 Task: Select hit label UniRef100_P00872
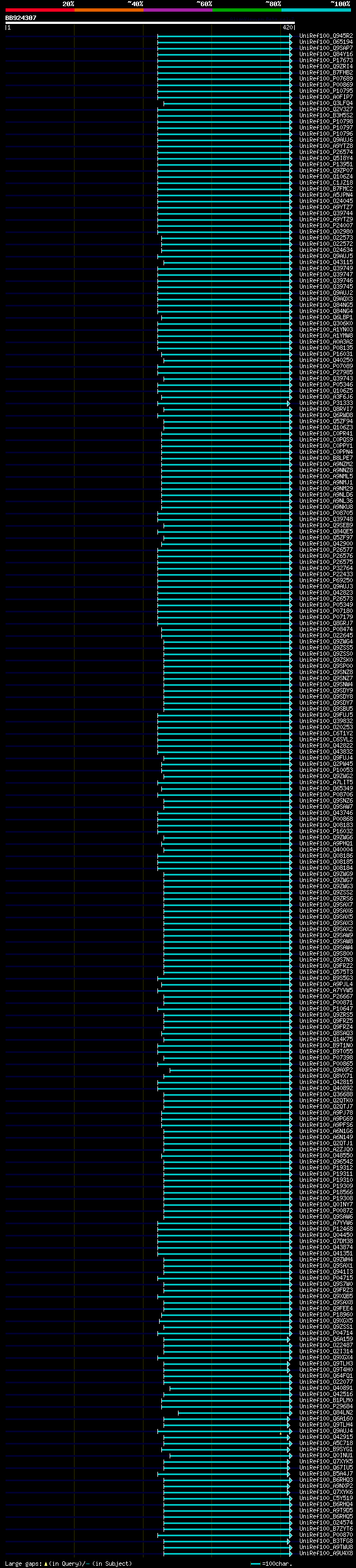point(325,1210)
